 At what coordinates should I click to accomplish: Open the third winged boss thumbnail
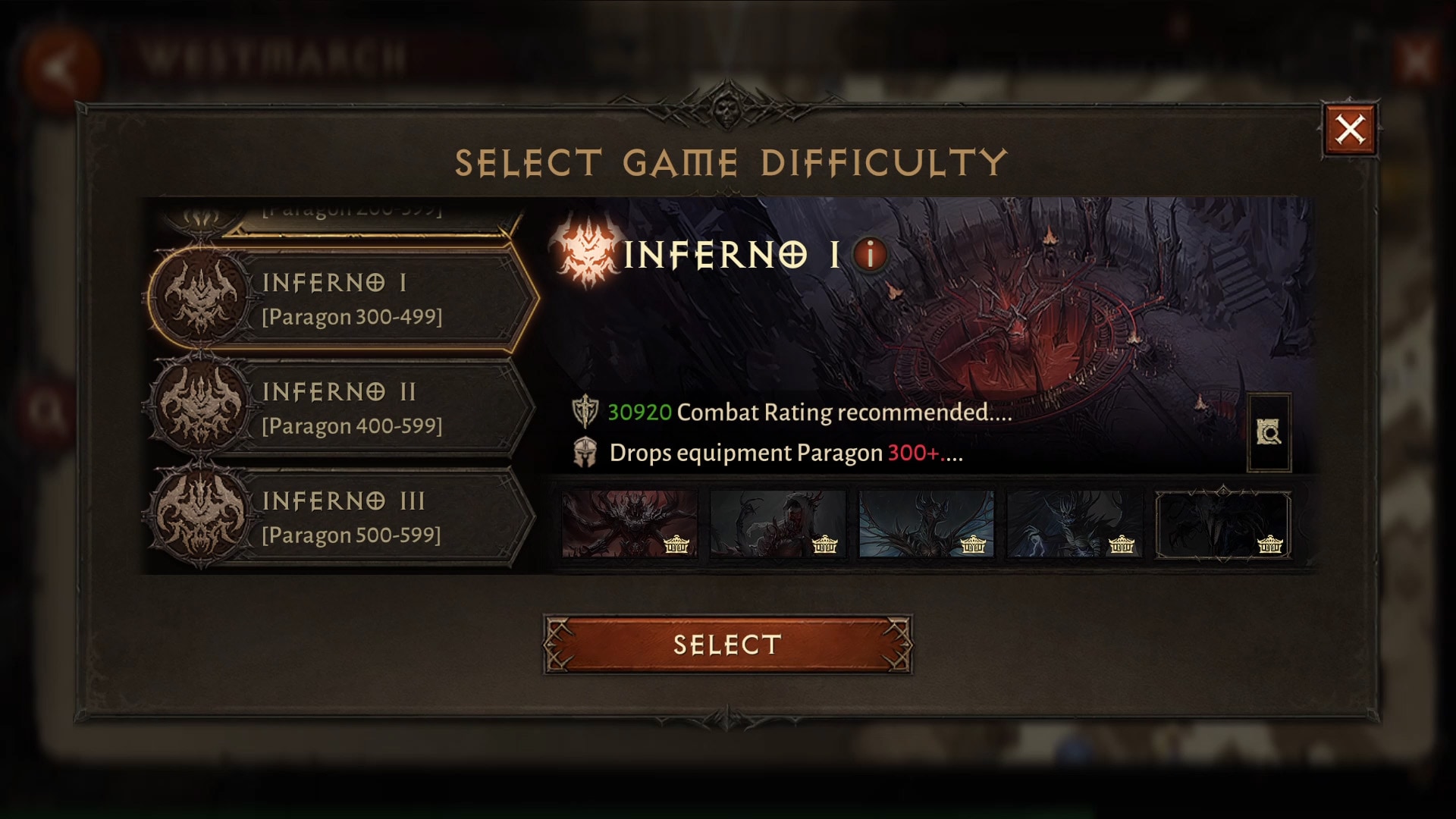tap(926, 524)
